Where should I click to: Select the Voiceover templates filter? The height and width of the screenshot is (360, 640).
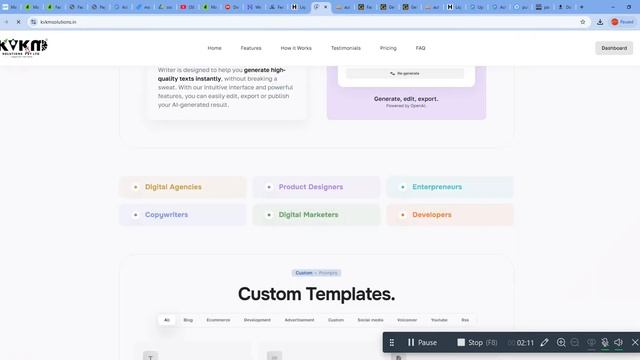coord(407,320)
